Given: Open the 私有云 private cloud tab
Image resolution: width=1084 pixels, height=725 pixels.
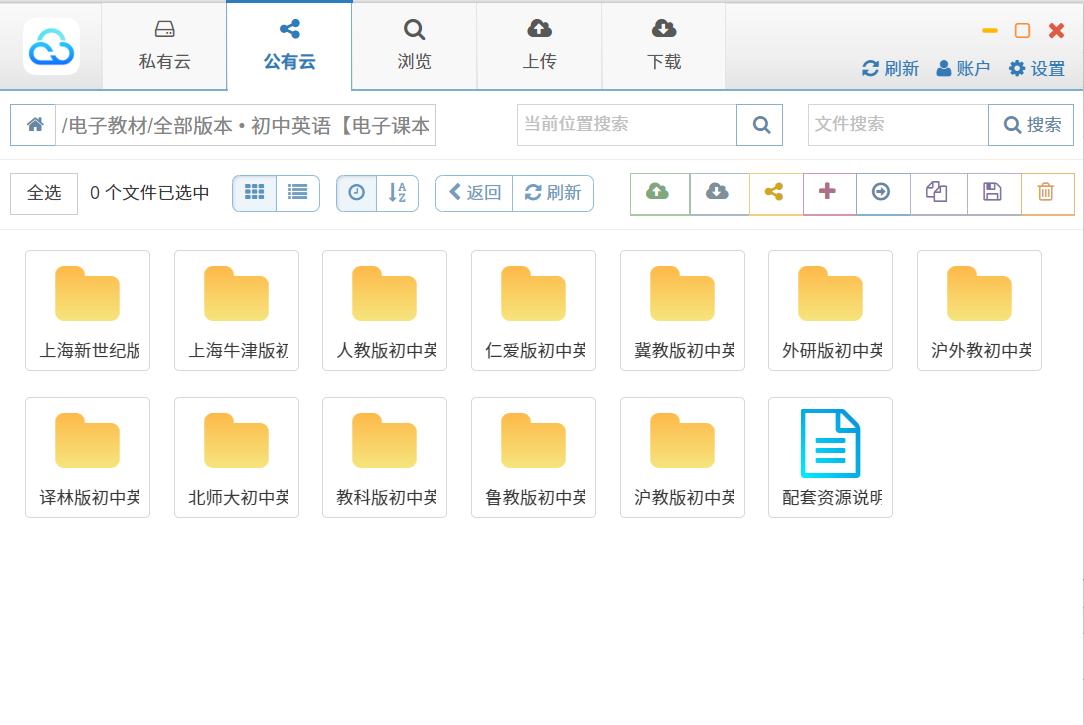Looking at the screenshot, I should pos(165,46).
